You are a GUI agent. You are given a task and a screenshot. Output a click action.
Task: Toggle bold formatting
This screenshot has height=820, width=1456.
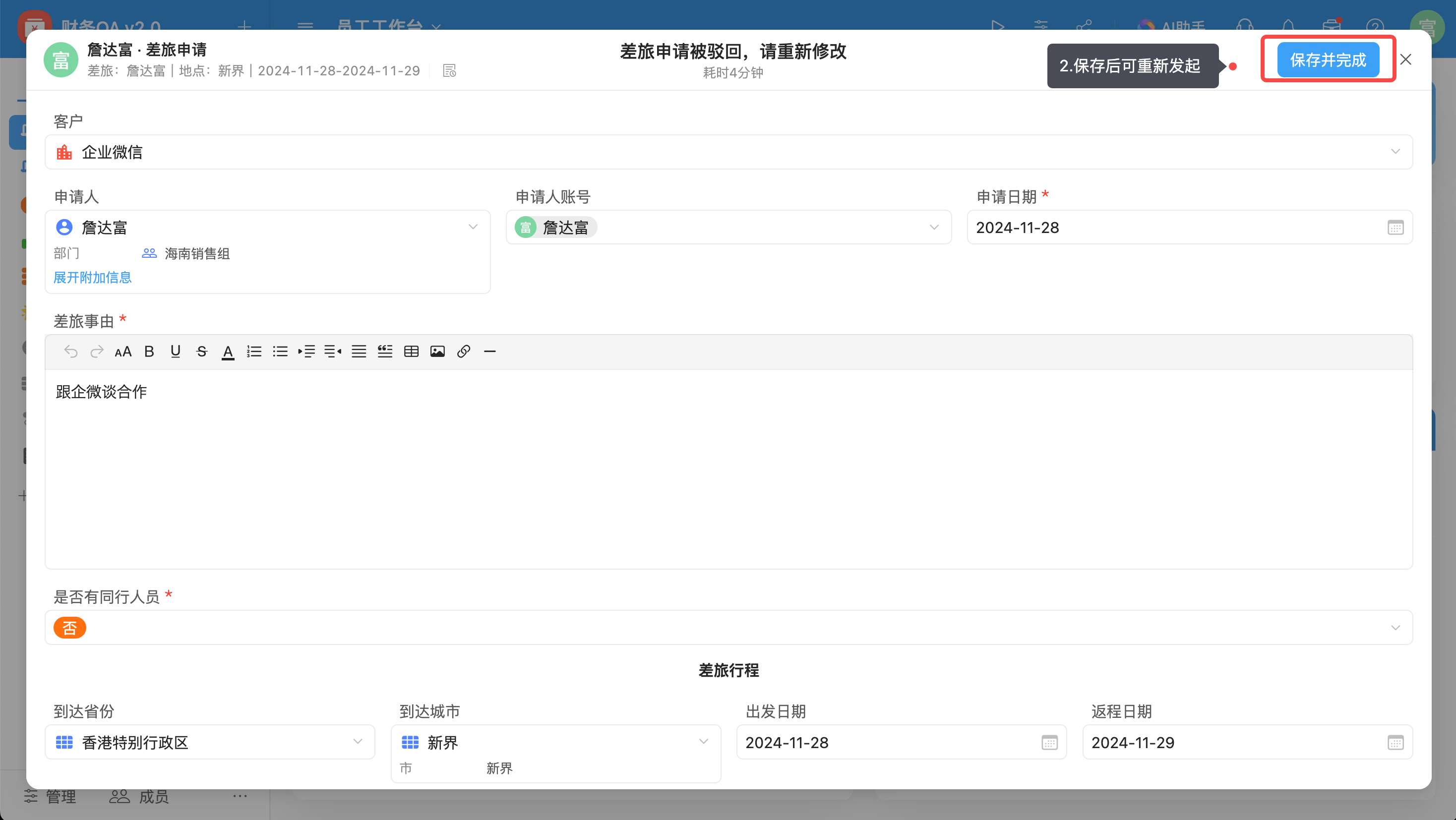(x=149, y=351)
